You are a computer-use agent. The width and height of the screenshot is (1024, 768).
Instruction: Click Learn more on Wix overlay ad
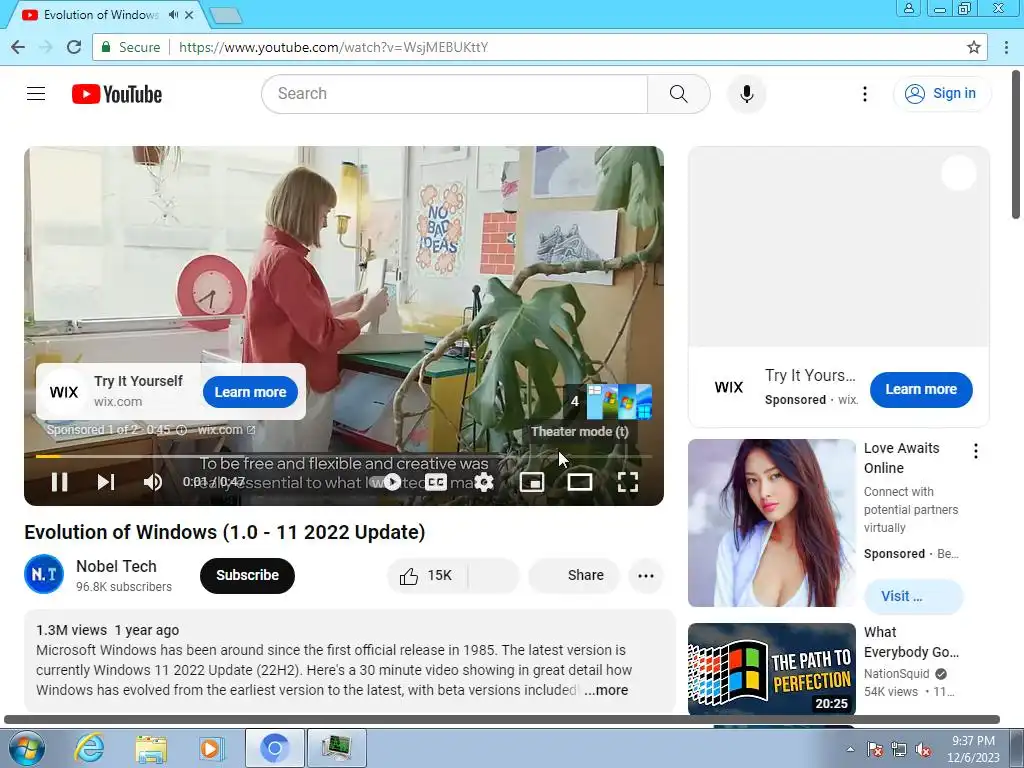click(251, 392)
